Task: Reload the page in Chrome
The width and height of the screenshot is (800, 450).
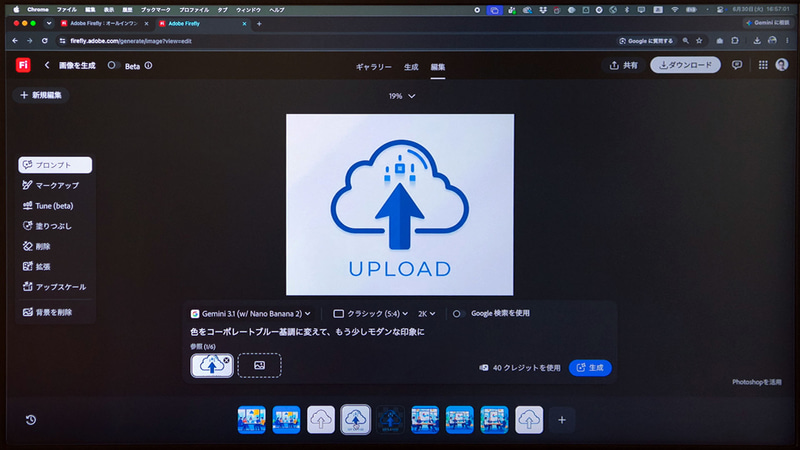Action: point(44,41)
